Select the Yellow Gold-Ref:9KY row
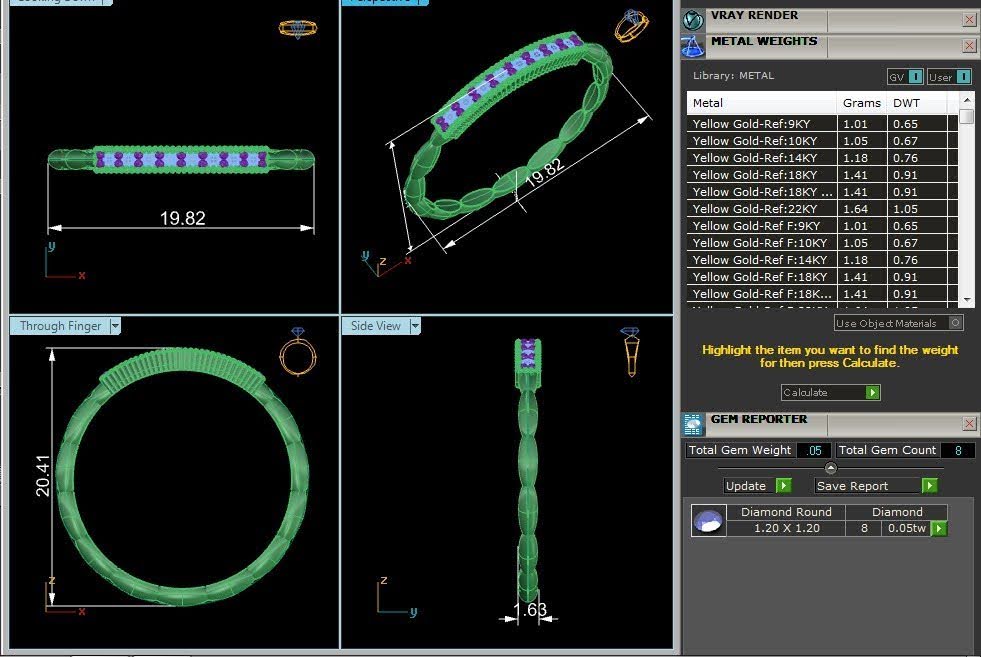Viewport: 981px width, 657px height. pos(822,124)
